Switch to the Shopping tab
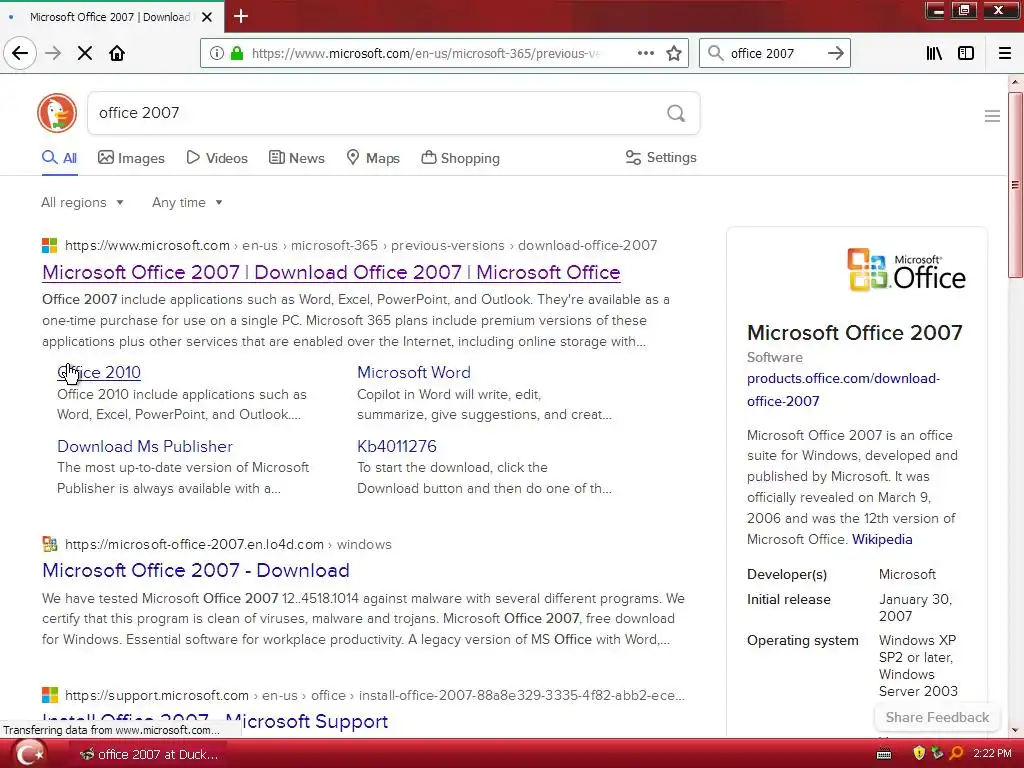 [x=460, y=158]
